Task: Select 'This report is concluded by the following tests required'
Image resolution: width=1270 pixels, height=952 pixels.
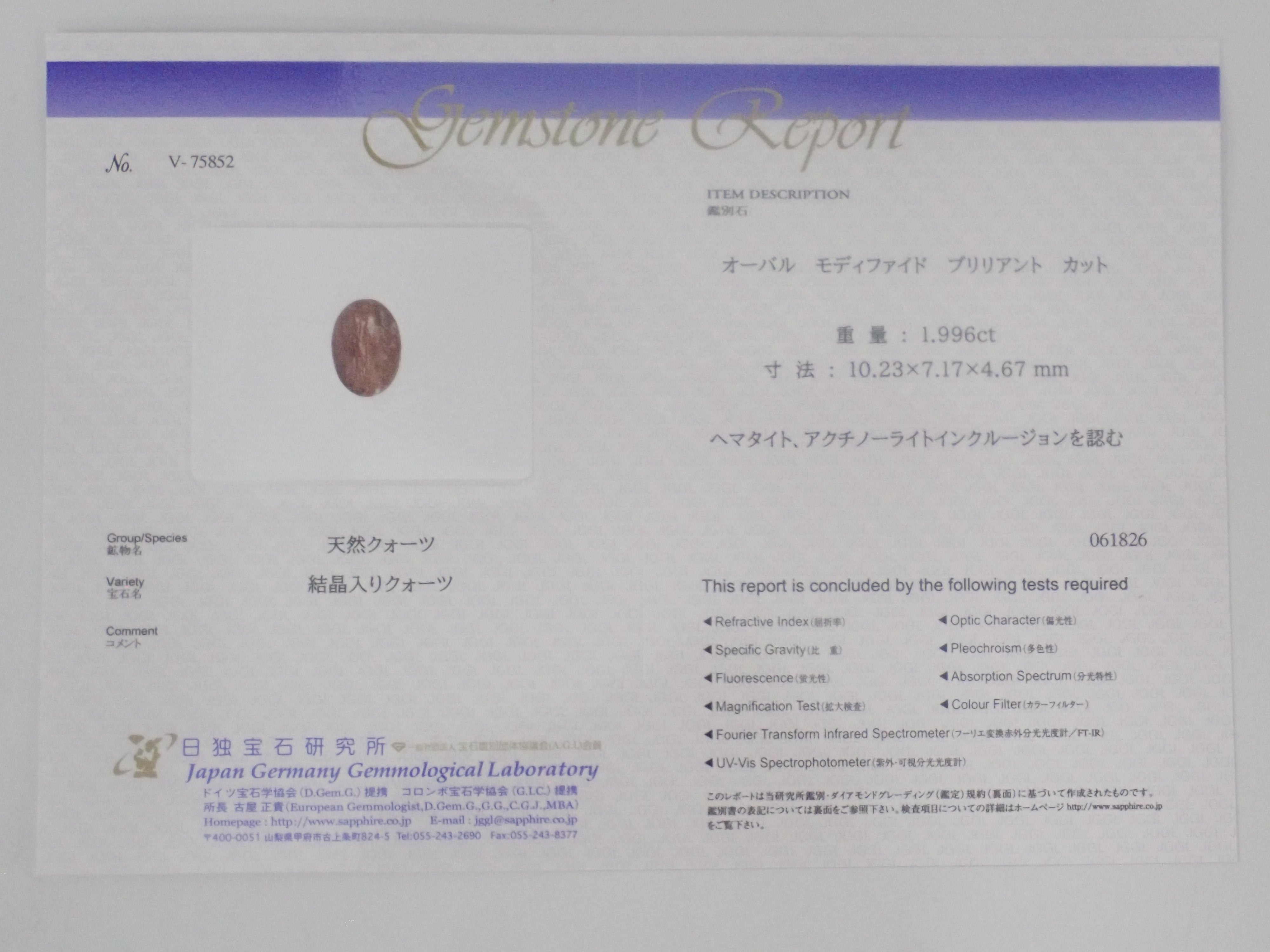Action: [915, 585]
